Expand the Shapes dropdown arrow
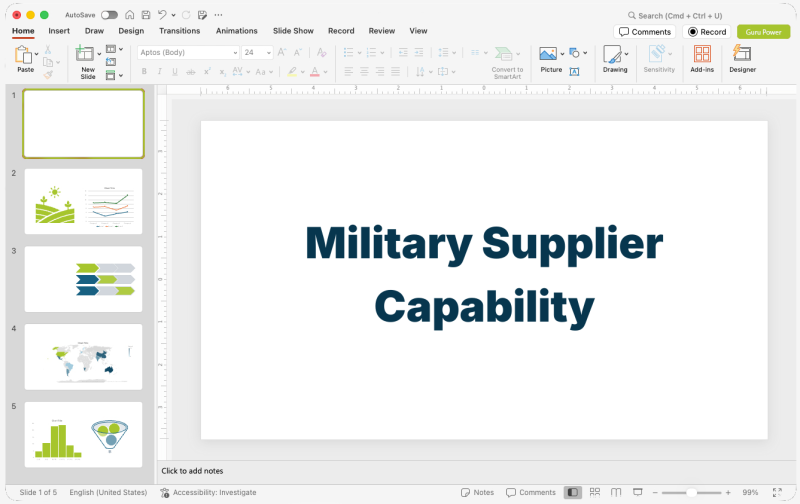The height and width of the screenshot is (504, 800). click(585, 53)
